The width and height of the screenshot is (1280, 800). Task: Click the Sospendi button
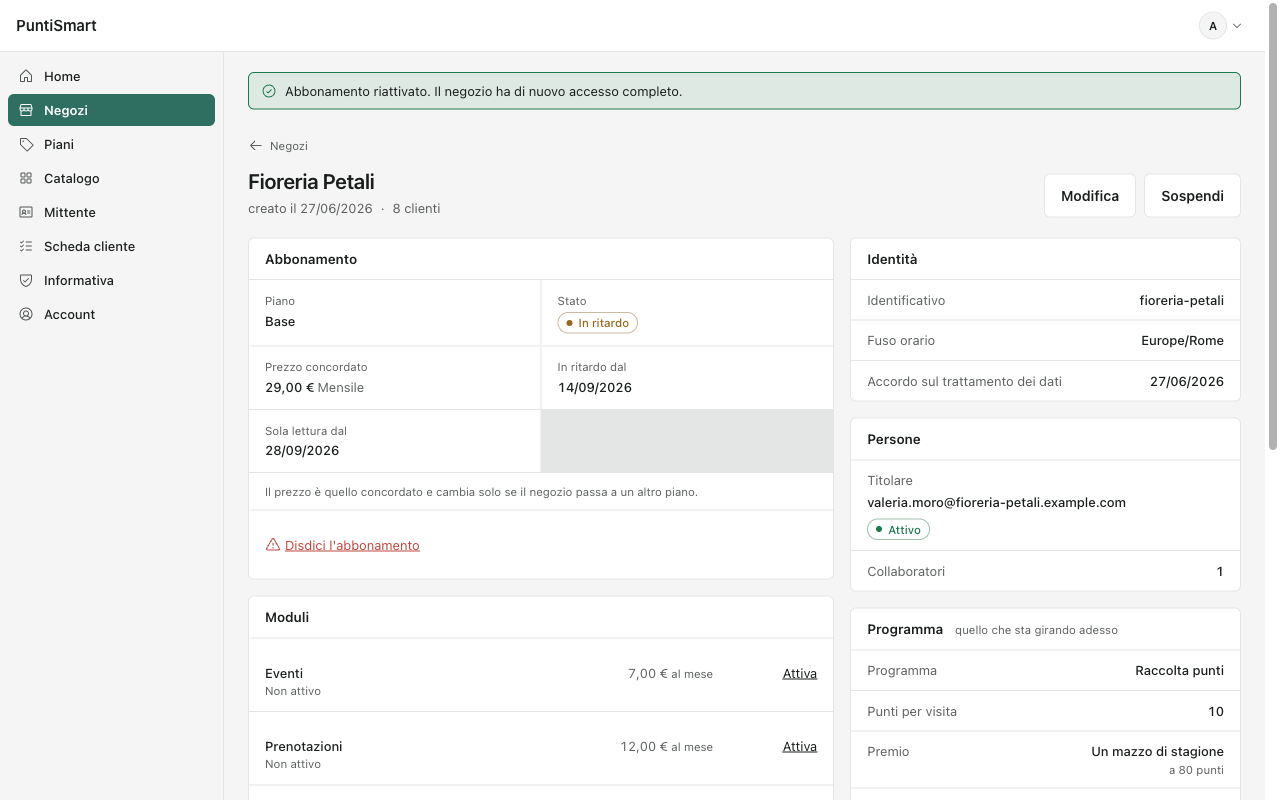pyautogui.click(x=1192, y=196)
